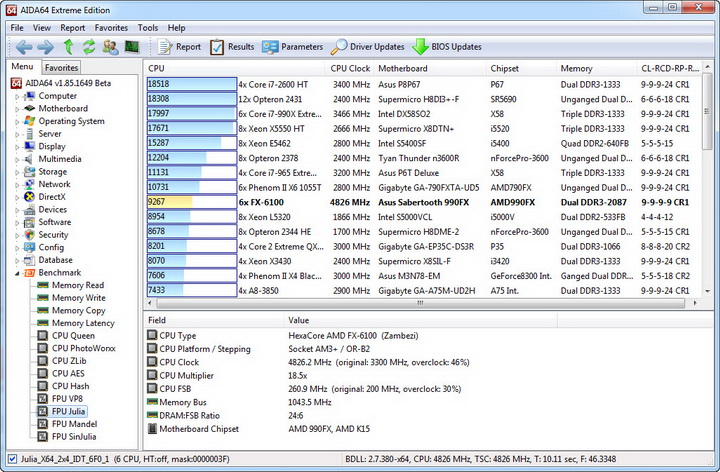Select the Memory Read benchmark

pyautogui.click(x=78, y=285)
